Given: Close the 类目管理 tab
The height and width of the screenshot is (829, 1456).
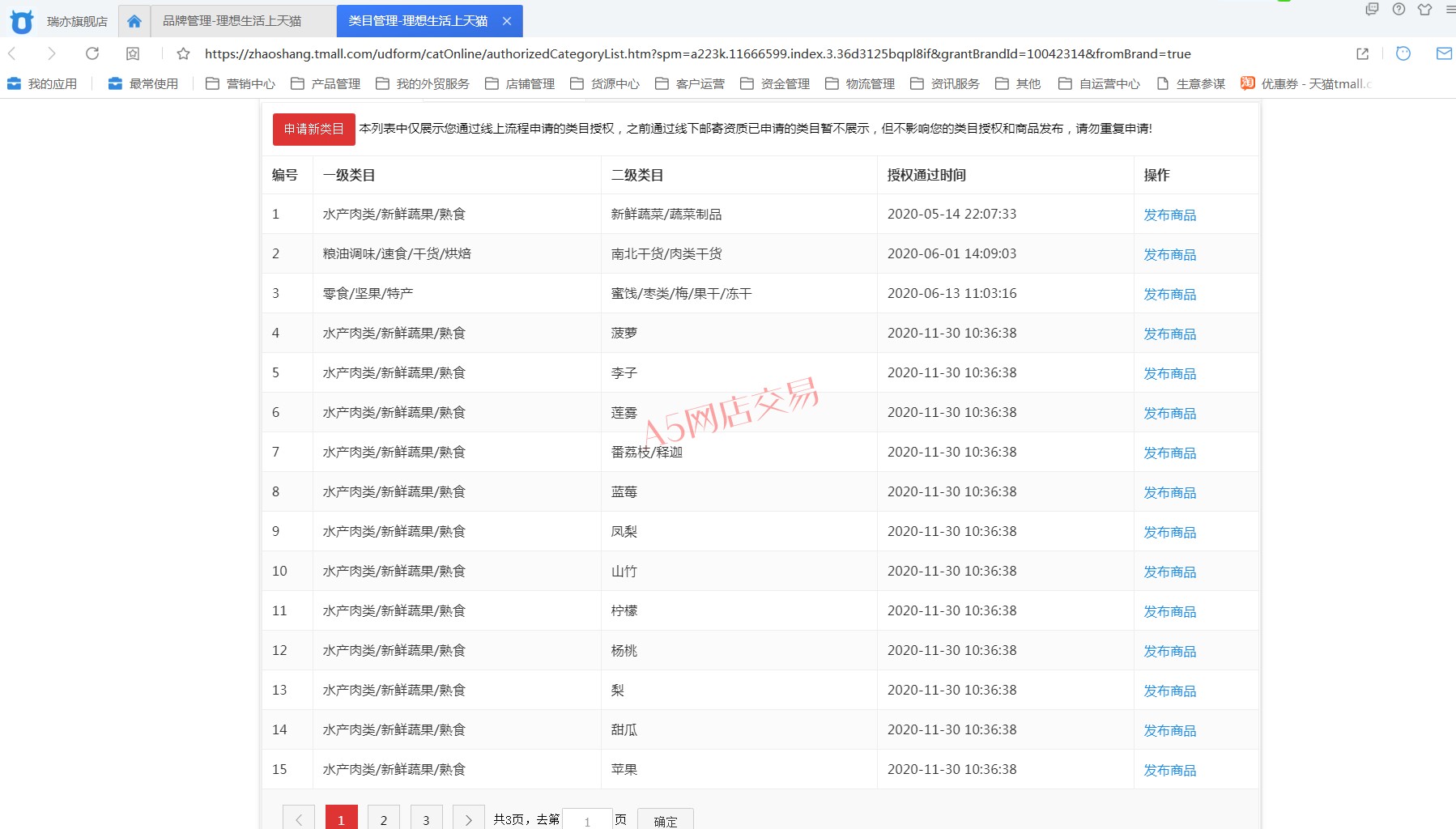Looking at the screenshot, I should (507, 21).
